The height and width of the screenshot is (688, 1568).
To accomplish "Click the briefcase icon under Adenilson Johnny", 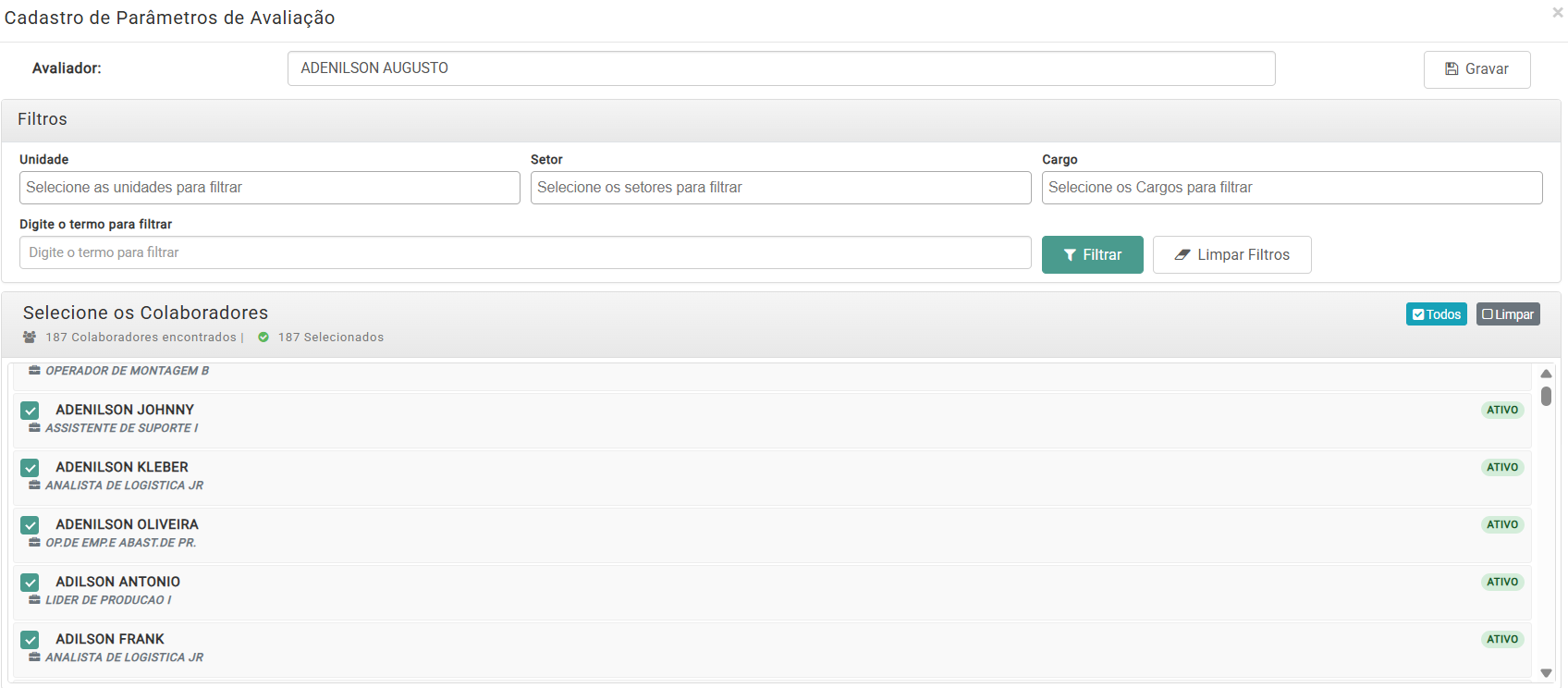I will [x=34, y=428].
